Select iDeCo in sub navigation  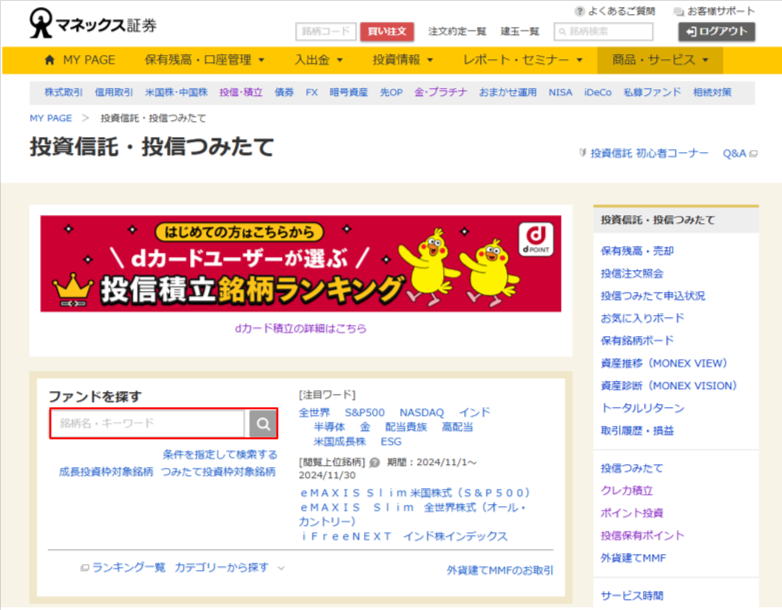(597, 92)
